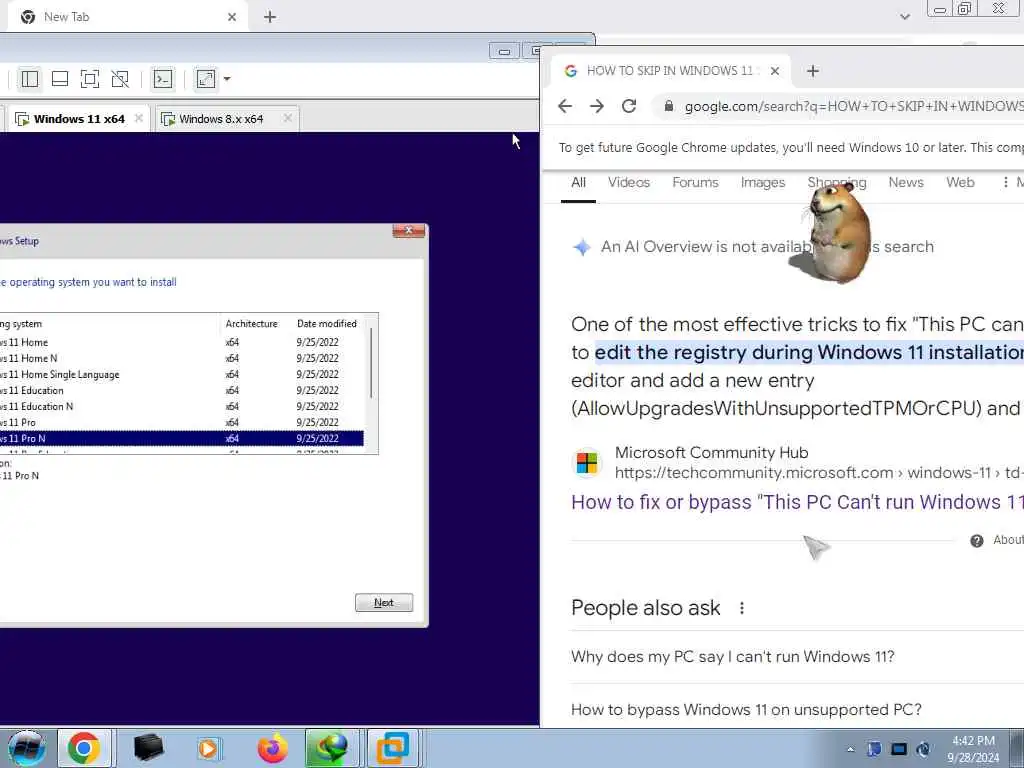This screenshot has width=1024, height=768.
Task: Select Windows 11 Home N row
Action: point(182,359)
